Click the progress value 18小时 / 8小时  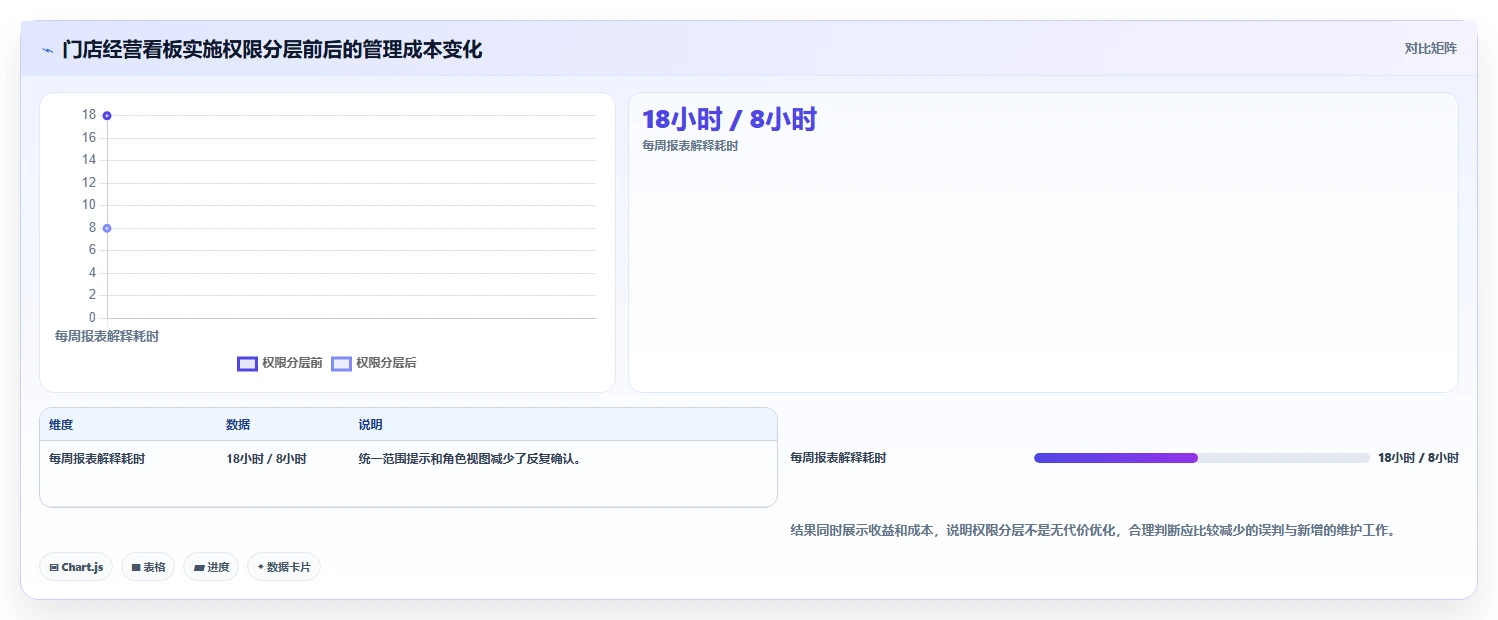pyautogui.click(x=1418, y=458)
